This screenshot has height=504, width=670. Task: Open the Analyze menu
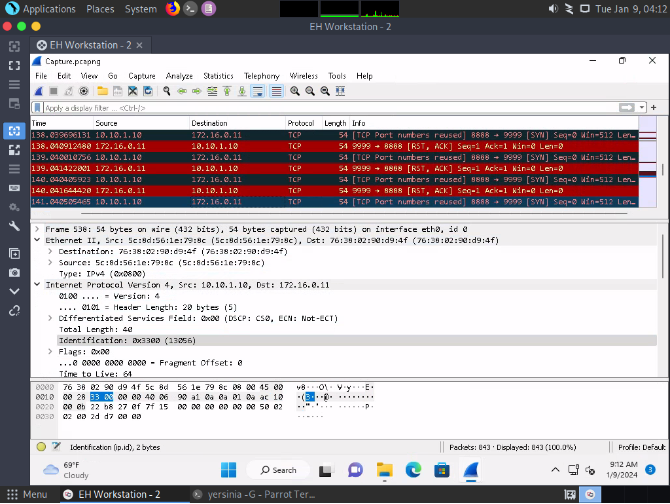coord(179,76)
